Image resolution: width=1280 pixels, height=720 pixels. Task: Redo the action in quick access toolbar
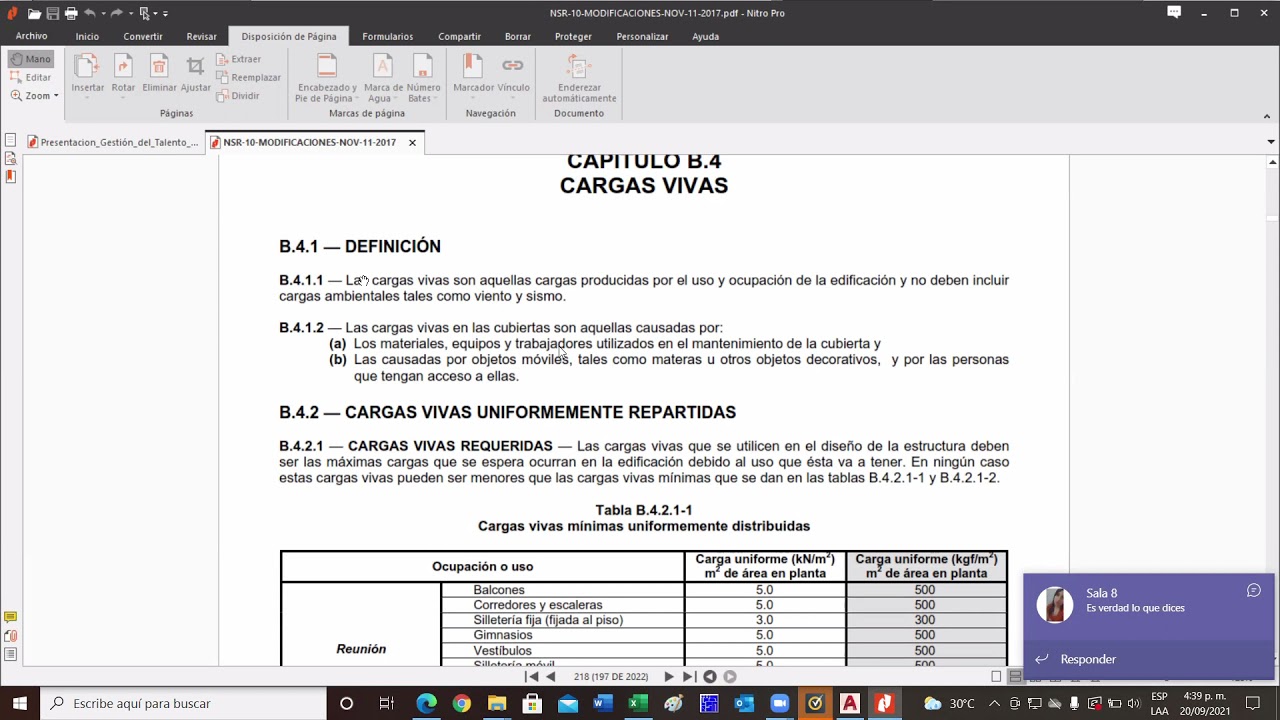(x=118, y=13)
